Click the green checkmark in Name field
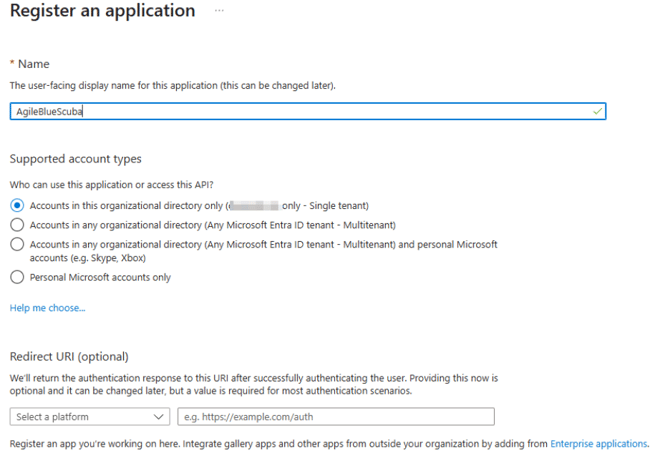 click(597, 111)
